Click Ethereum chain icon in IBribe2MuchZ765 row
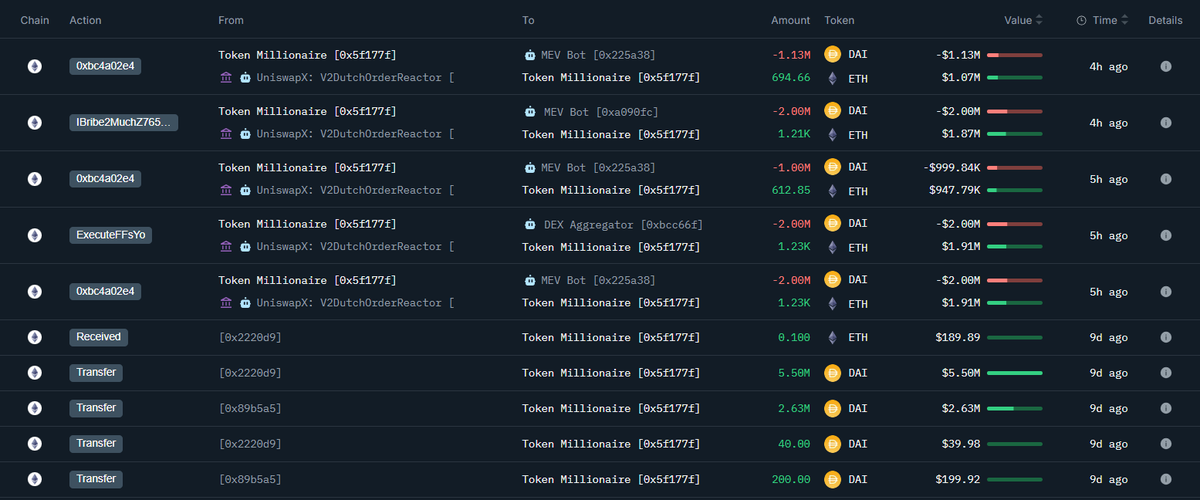 point(35,122)
